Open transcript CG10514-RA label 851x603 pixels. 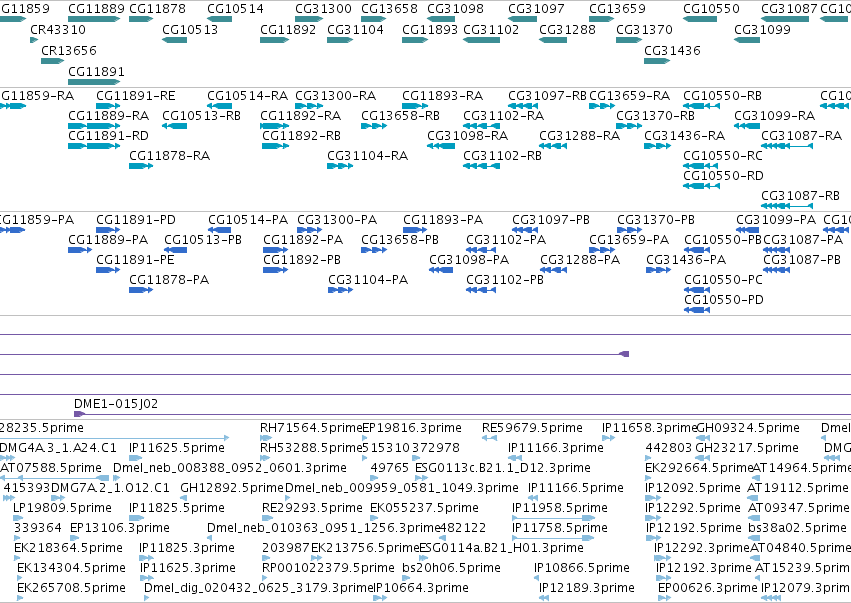coord(247,96)
